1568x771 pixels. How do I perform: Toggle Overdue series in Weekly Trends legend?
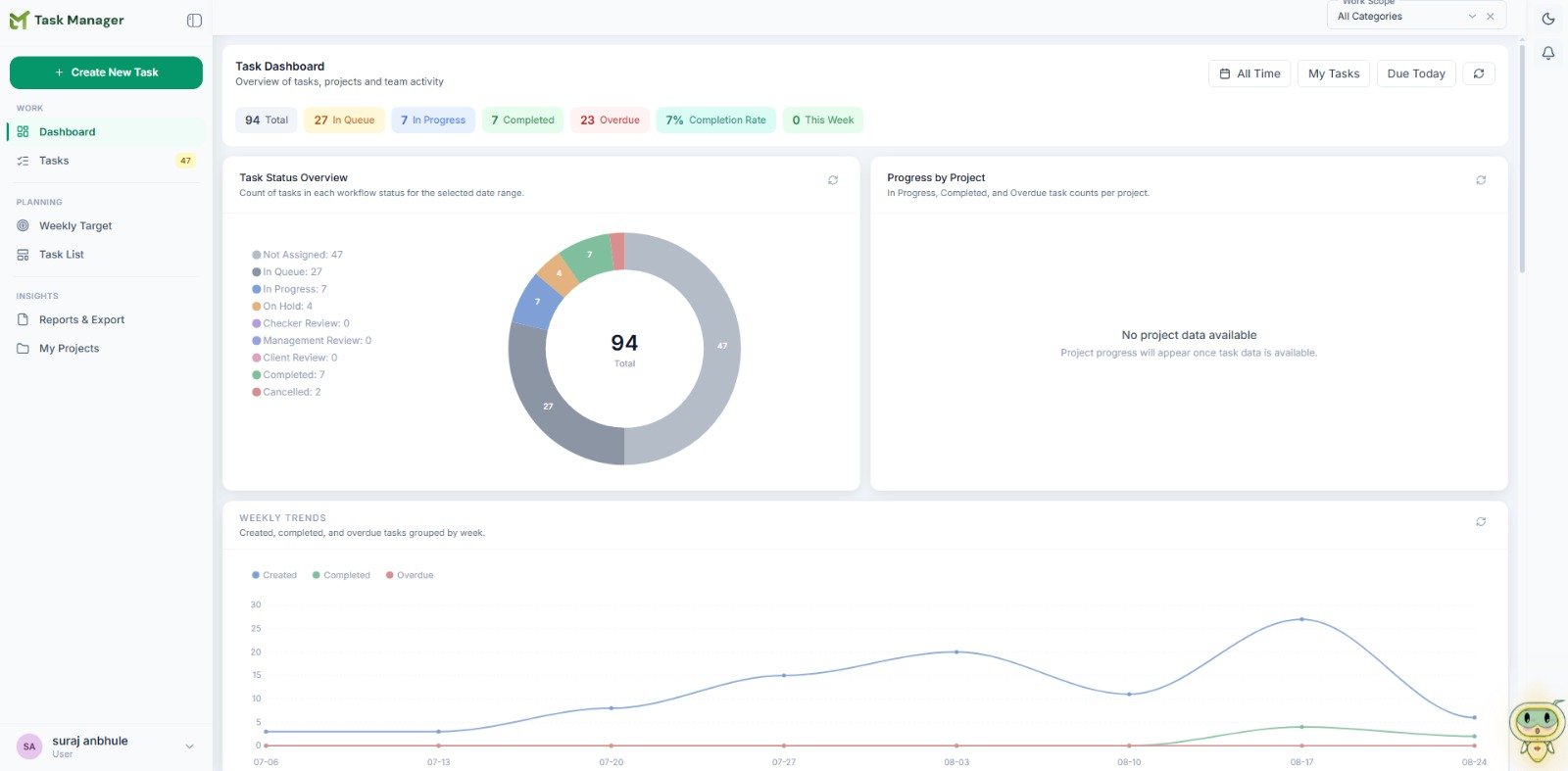(410, 575)
